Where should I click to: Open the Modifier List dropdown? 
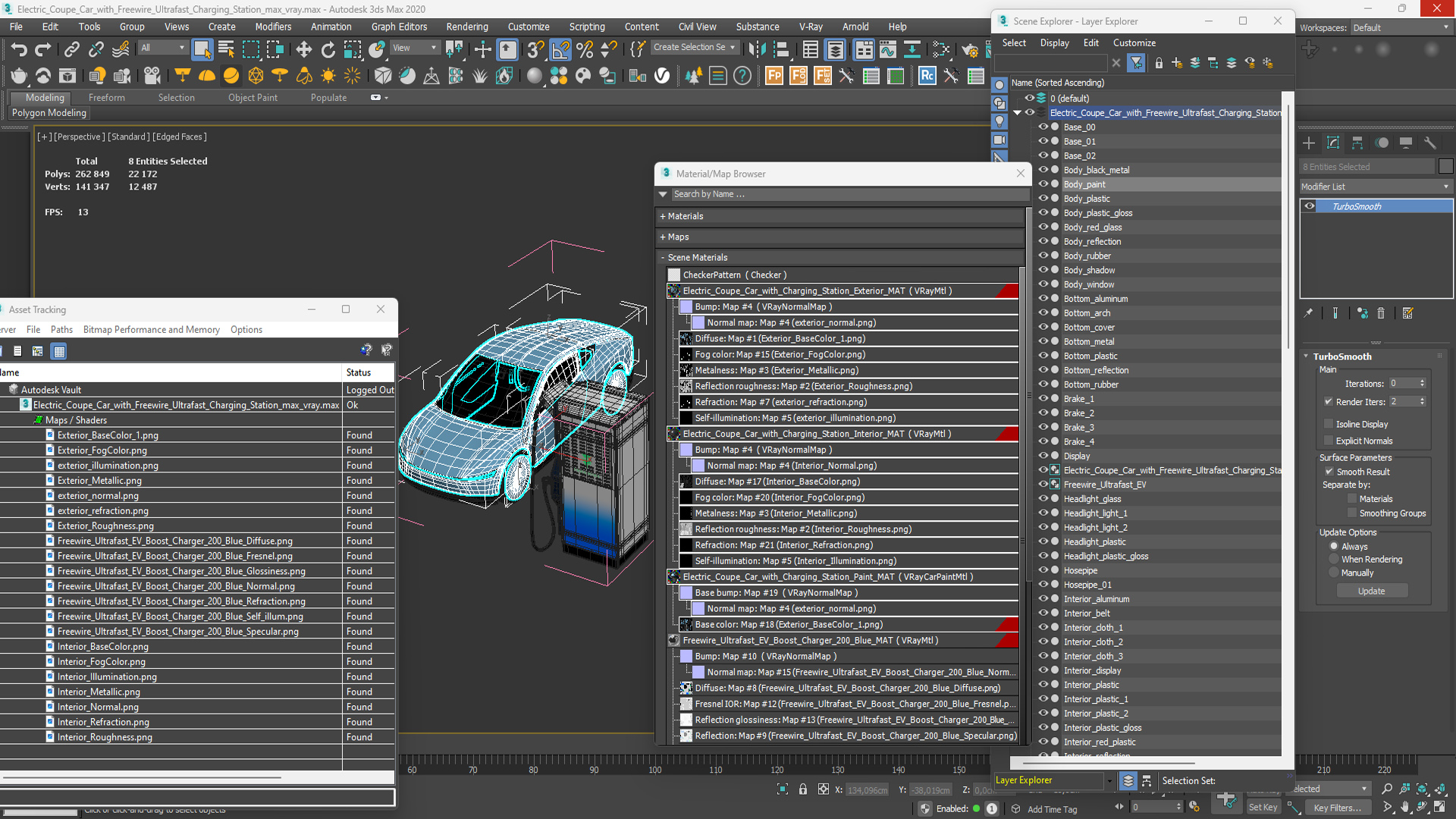pyautogui.click(x=1375, y=187)
